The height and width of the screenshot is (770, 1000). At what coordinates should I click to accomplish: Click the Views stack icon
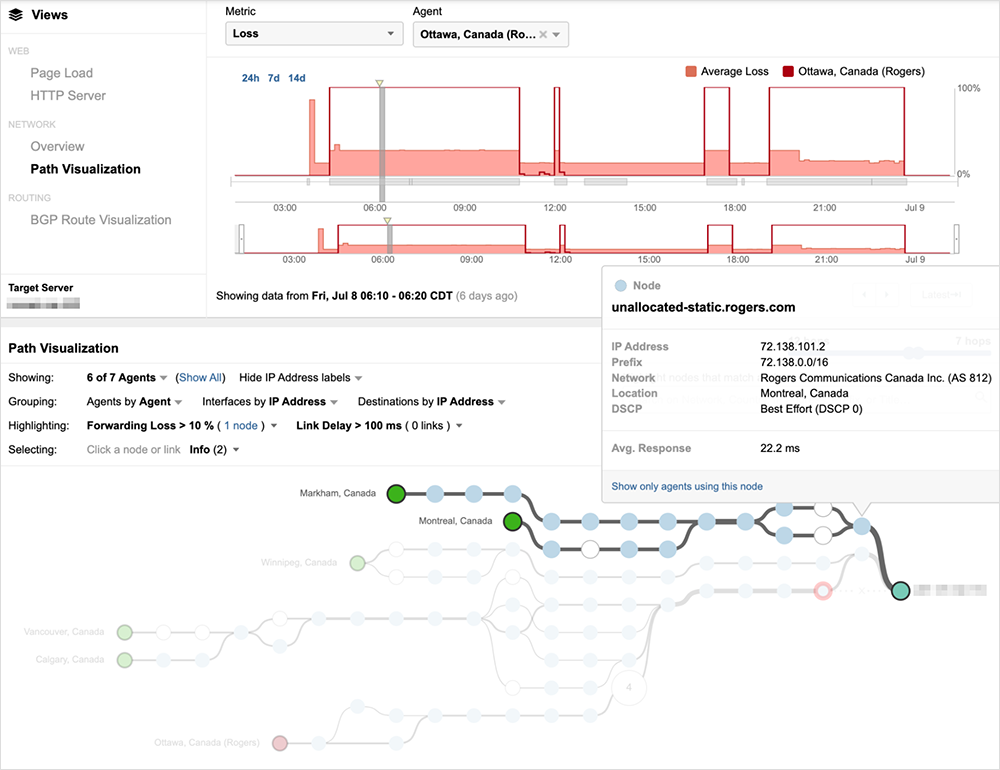(15, 15)
